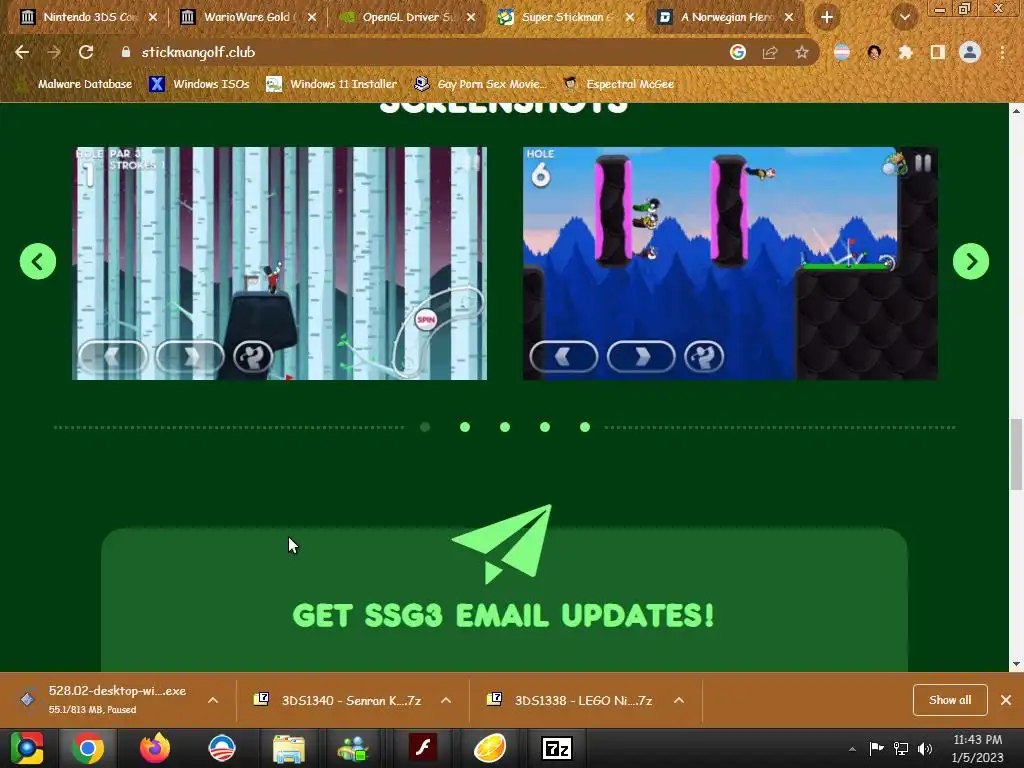
Task: Close the WarioWare Gold tab
Action: (312, 17)
